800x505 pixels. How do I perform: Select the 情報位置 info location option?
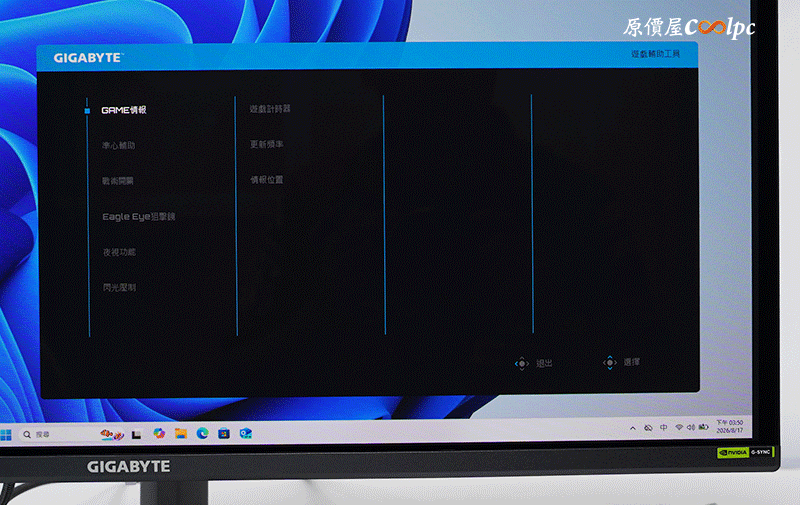266,180
